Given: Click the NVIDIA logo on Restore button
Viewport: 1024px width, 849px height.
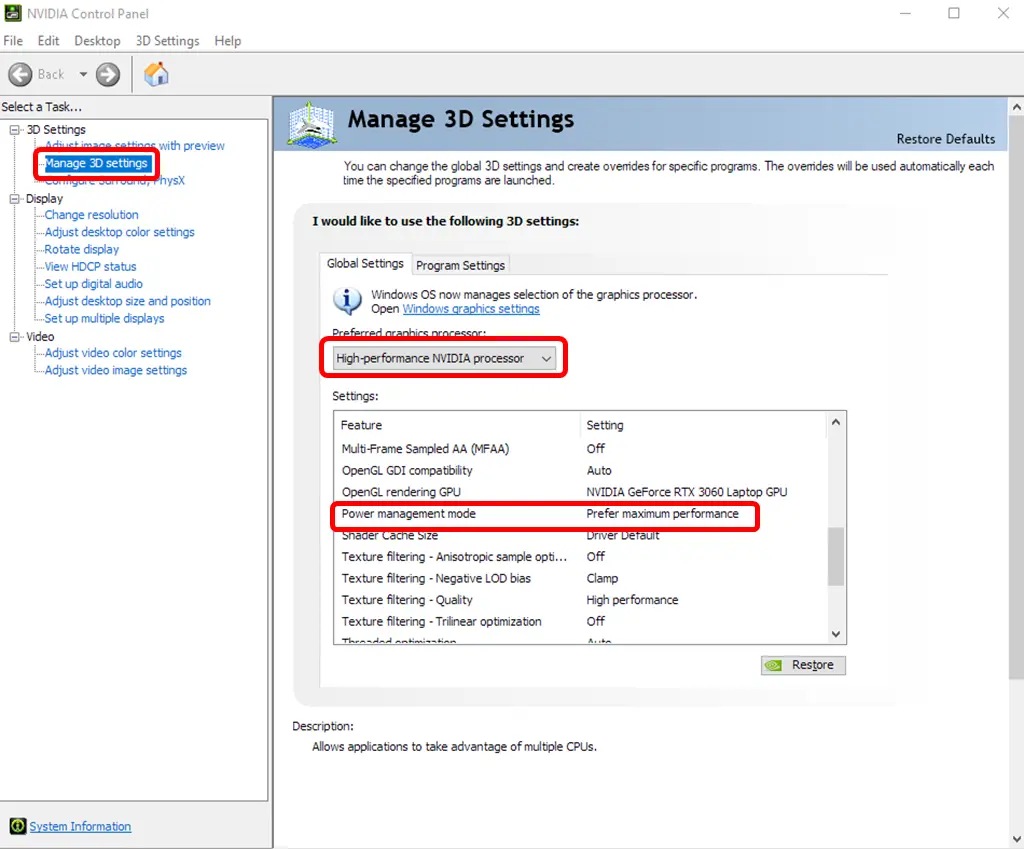Looking at the screenshot, I should pyautogui.click(x=774, y=665).
